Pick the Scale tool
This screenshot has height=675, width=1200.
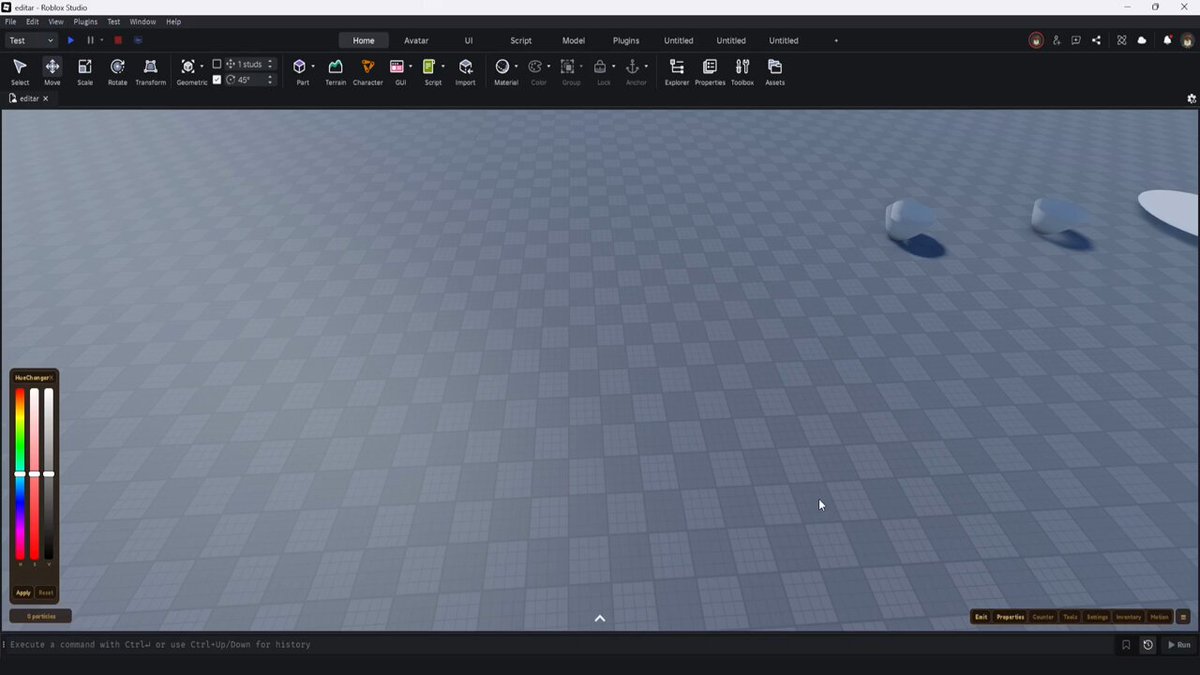85,71
